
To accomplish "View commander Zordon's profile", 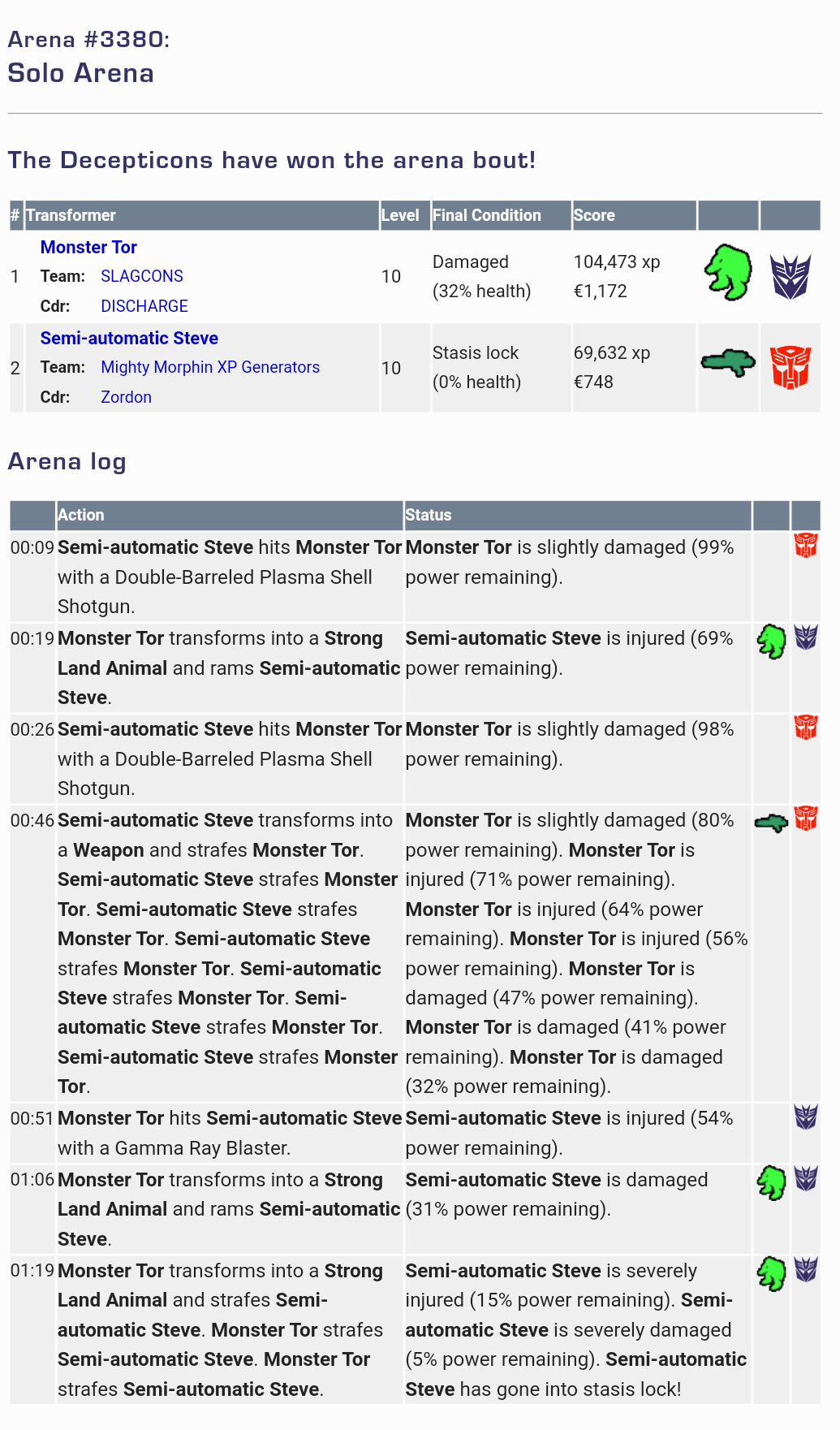I will tap(126, 397).
